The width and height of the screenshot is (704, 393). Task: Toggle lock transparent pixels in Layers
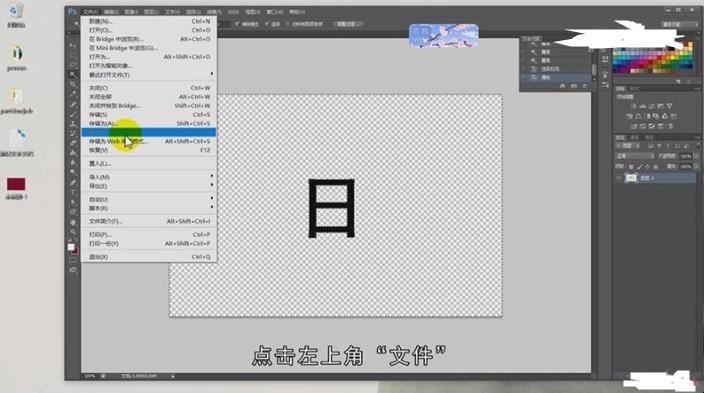[x=631, y=167]
